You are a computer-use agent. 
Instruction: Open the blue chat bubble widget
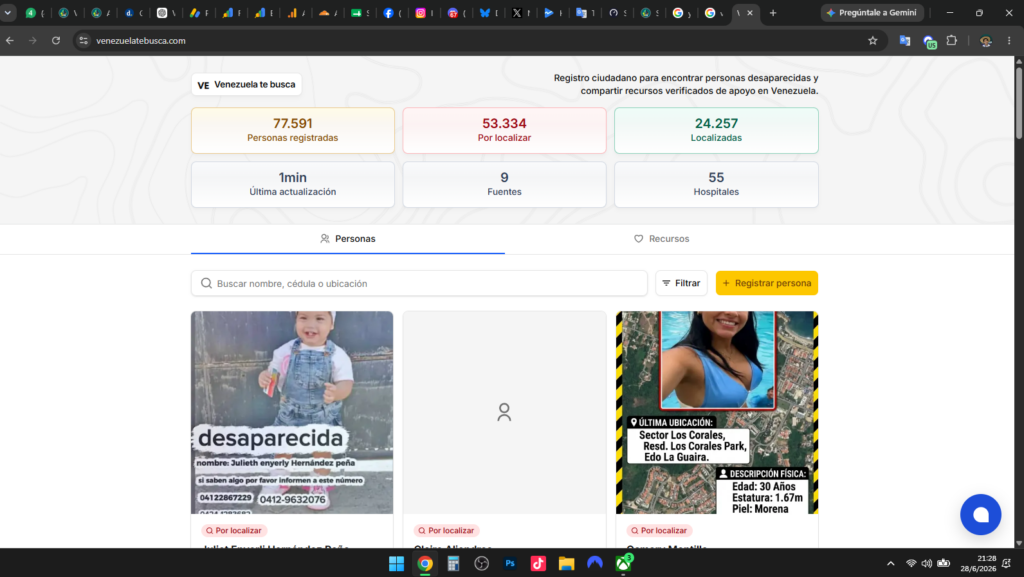coord(980,514)
